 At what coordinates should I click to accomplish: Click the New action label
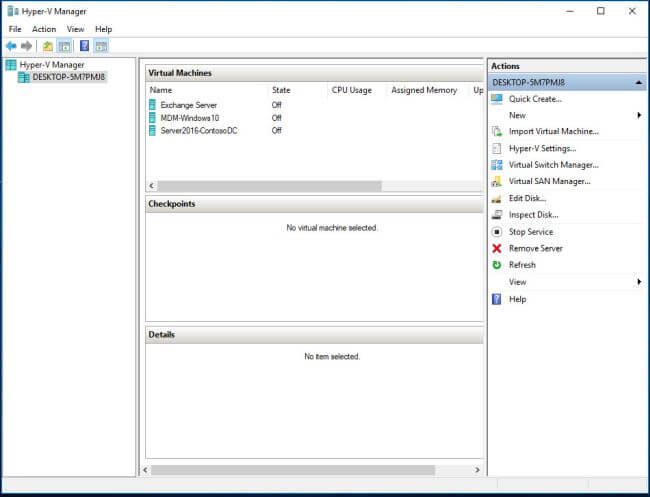coord(517,115)
